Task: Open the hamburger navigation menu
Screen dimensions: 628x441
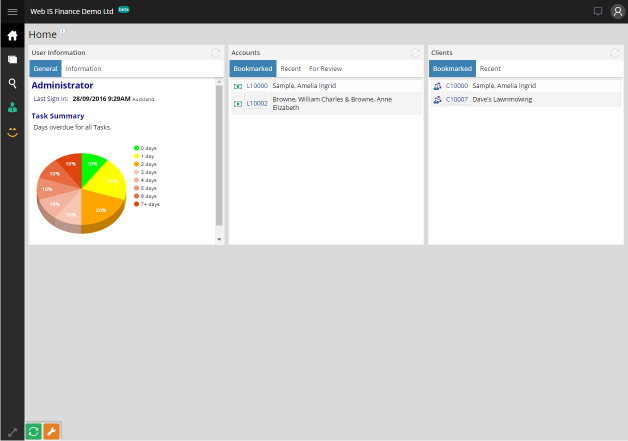Action: point(12,11)
